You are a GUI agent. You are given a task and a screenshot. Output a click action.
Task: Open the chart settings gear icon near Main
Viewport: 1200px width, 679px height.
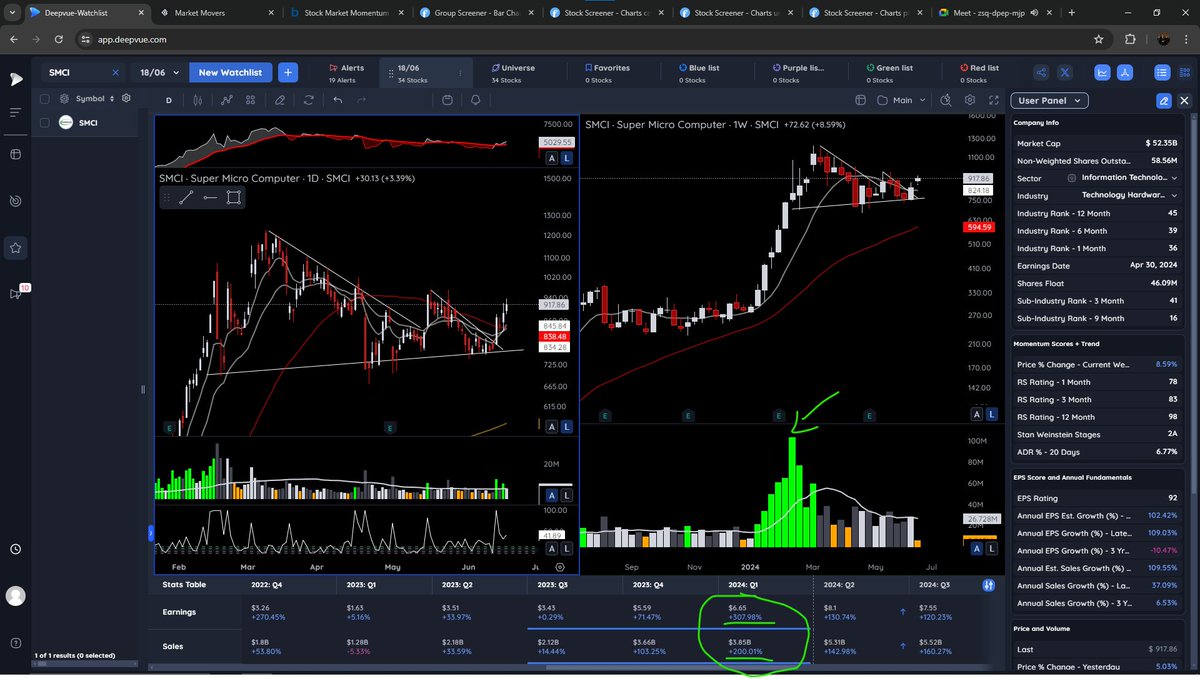(x=969, y=100)
